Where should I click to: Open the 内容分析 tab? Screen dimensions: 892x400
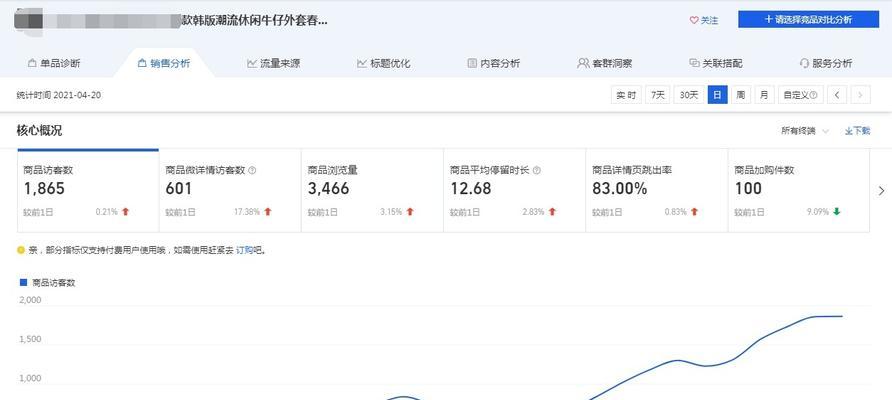(x=493, y=63)
